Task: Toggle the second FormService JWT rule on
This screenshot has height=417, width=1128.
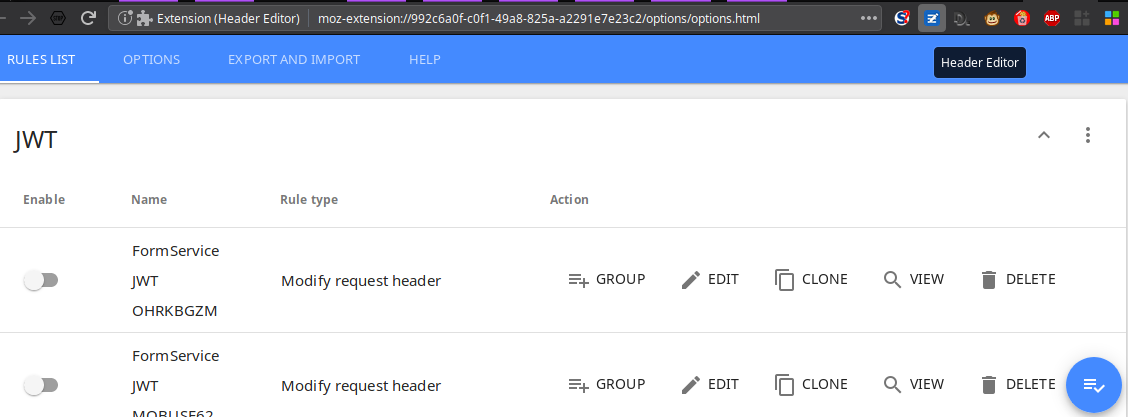Action: (x=41, y=385)
